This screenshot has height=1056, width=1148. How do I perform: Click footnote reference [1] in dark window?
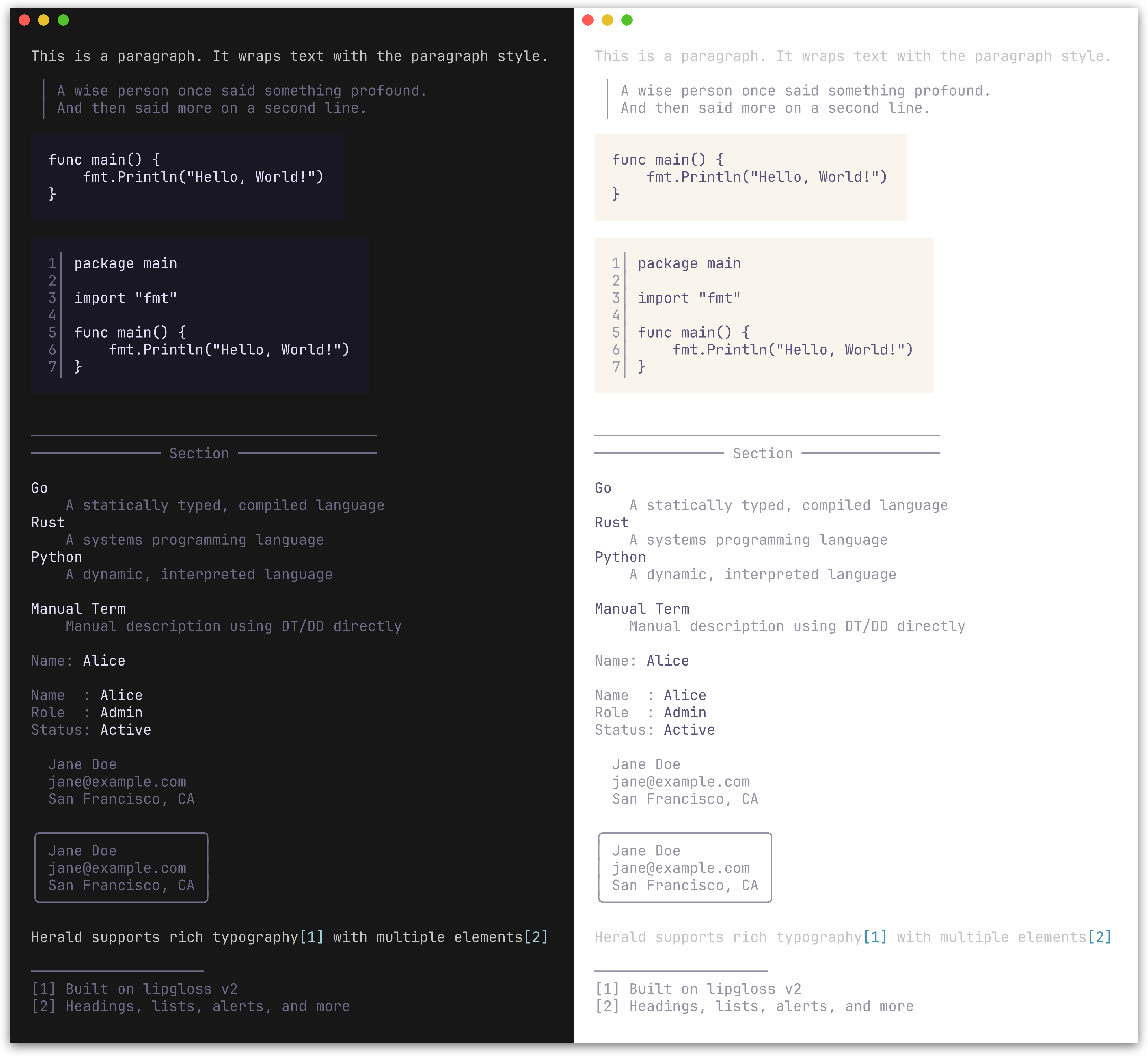[x=312, y=937]
